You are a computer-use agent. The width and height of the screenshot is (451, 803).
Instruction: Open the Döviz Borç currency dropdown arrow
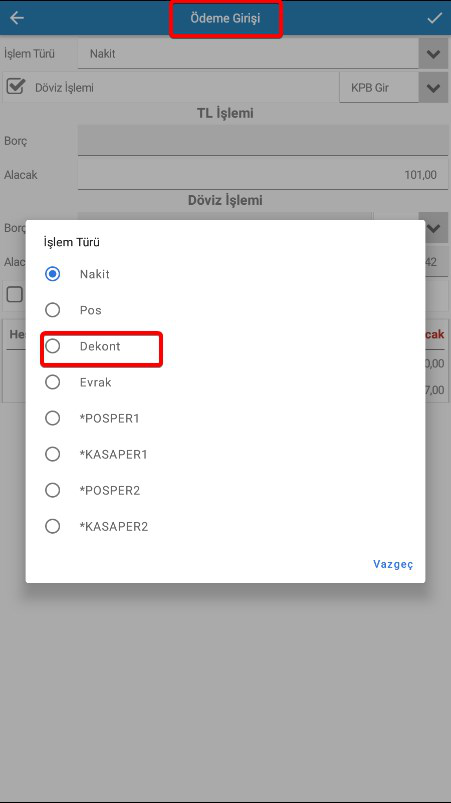click(433, 228)
